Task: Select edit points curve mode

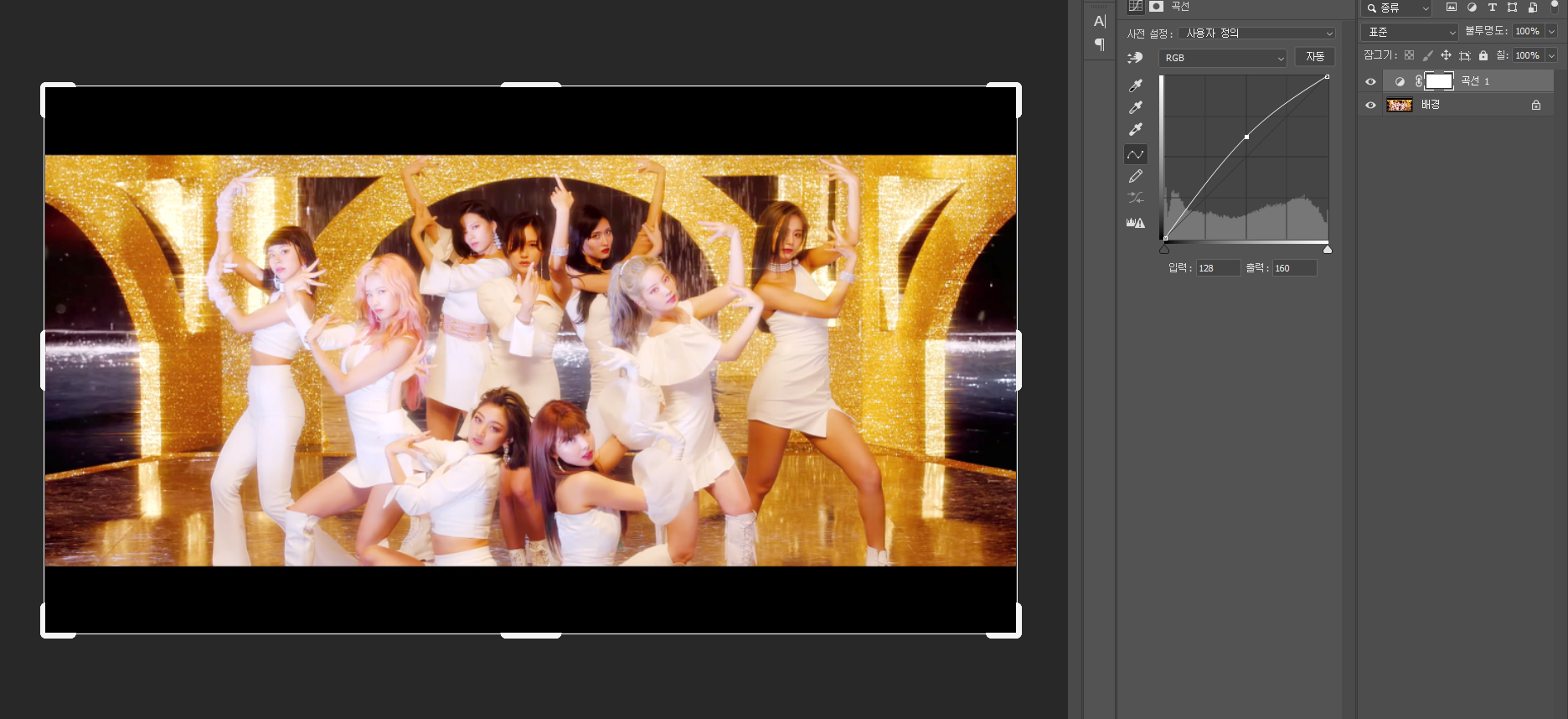Action: (x=1136, y=154)
